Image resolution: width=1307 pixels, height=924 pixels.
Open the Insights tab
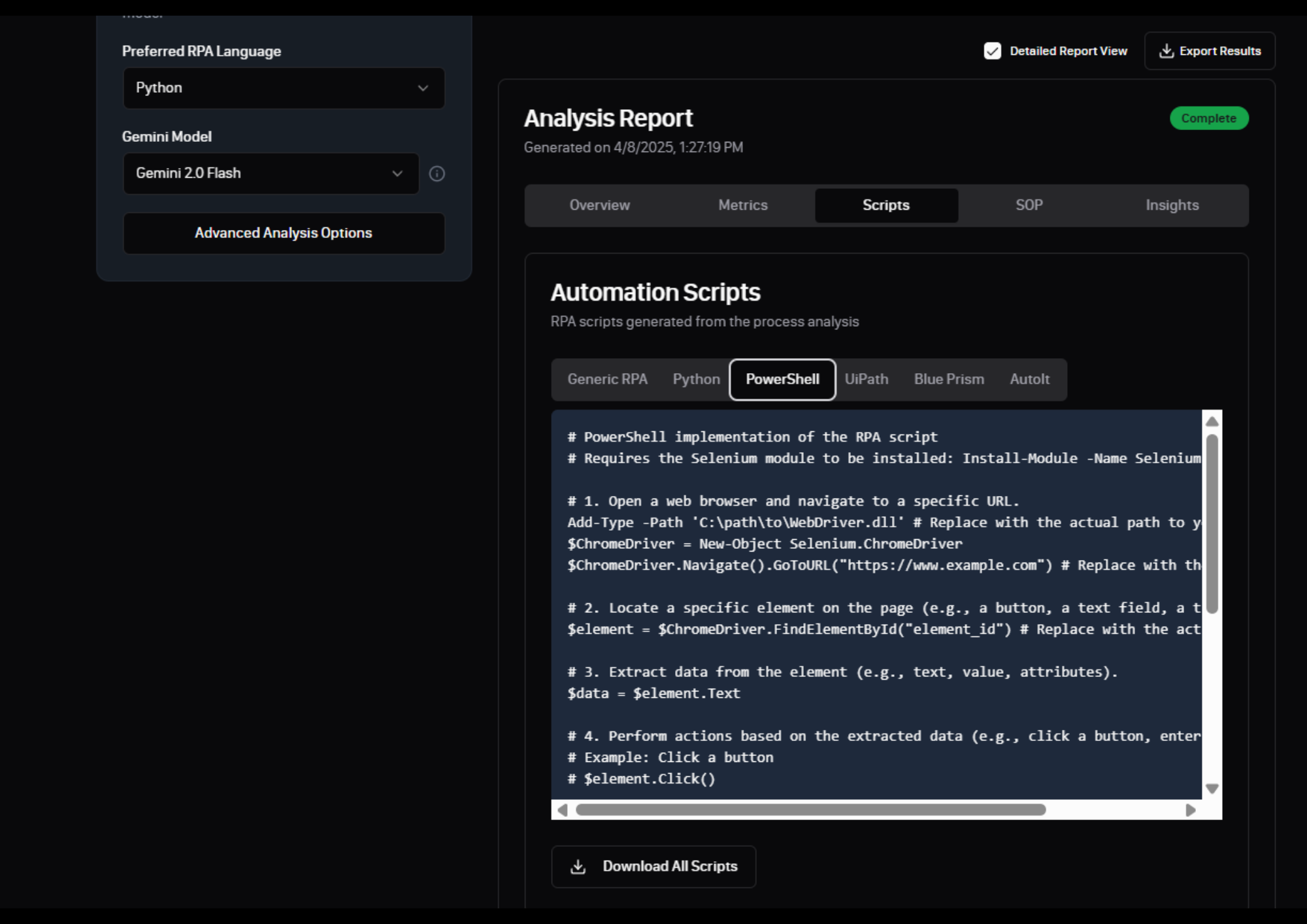click(1172, 205)
